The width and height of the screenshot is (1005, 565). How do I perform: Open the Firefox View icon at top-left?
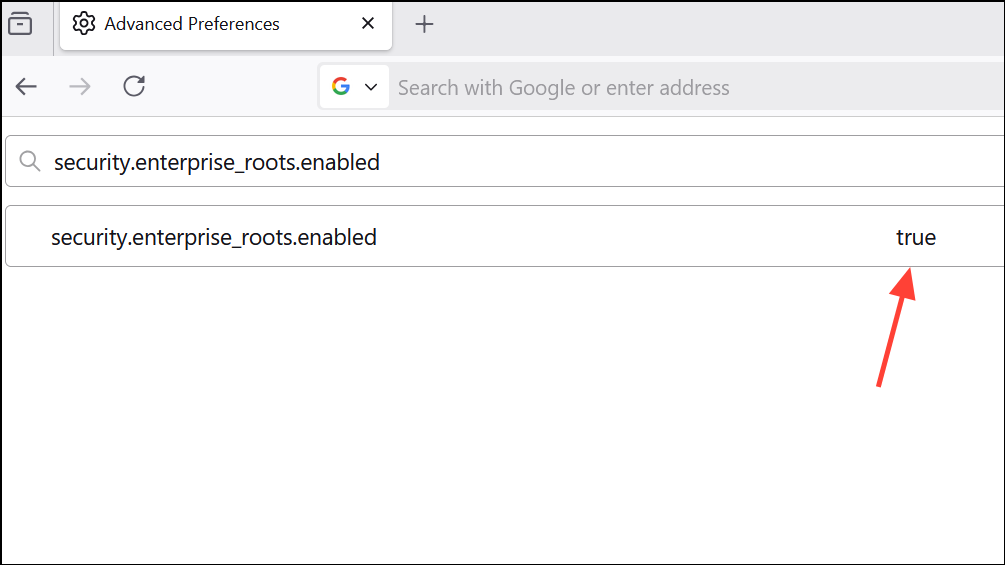tap(20, 24)
